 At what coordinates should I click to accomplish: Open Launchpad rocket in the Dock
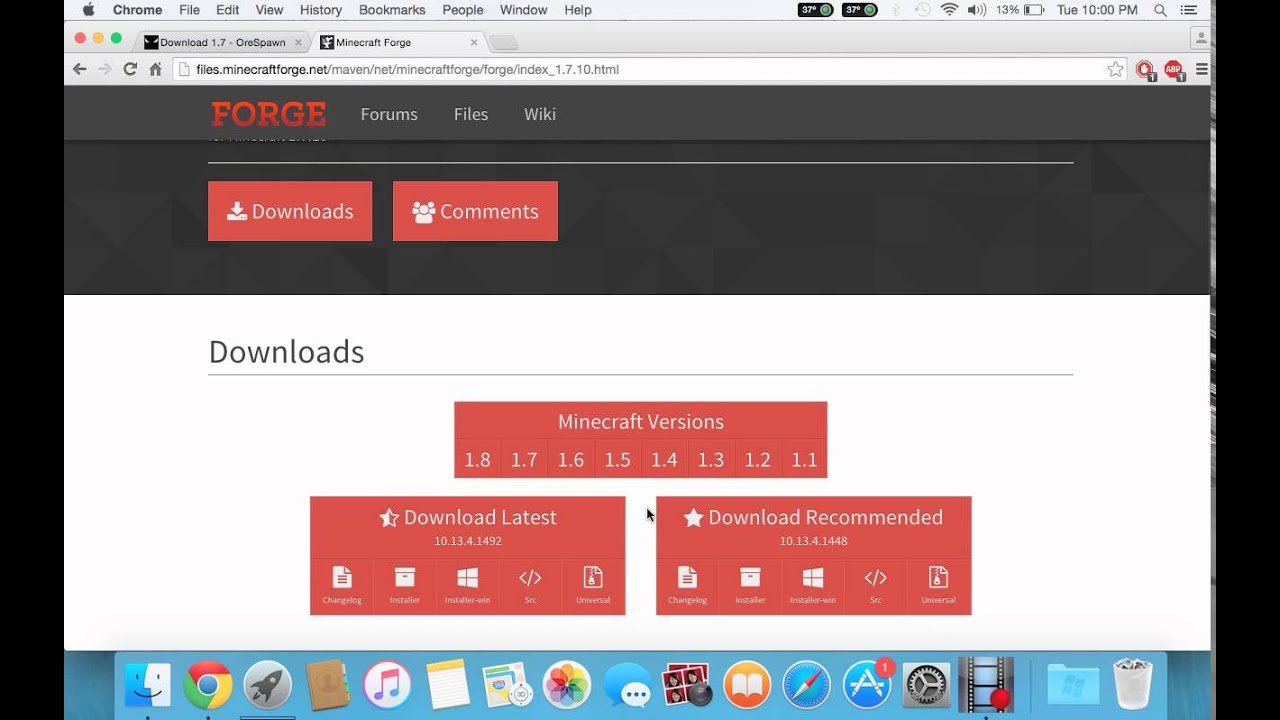tap(267, 685)
